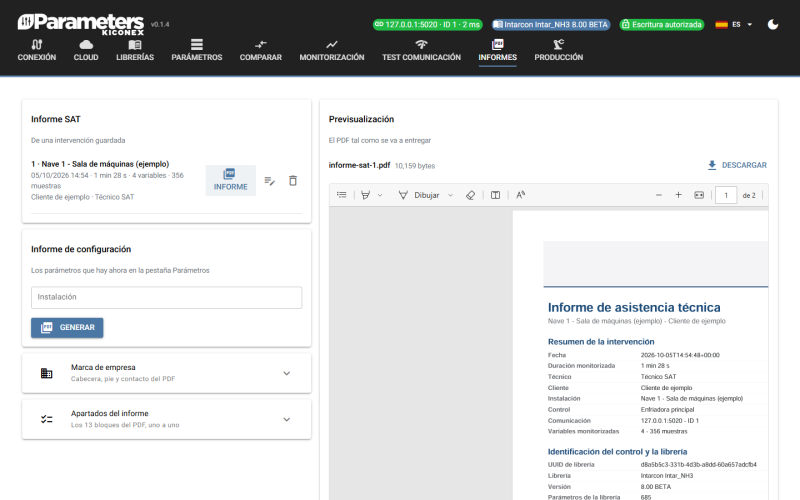Open the Comparar tab
The height and width of the screenshot is (500, 800).
(x=261, y=51)
